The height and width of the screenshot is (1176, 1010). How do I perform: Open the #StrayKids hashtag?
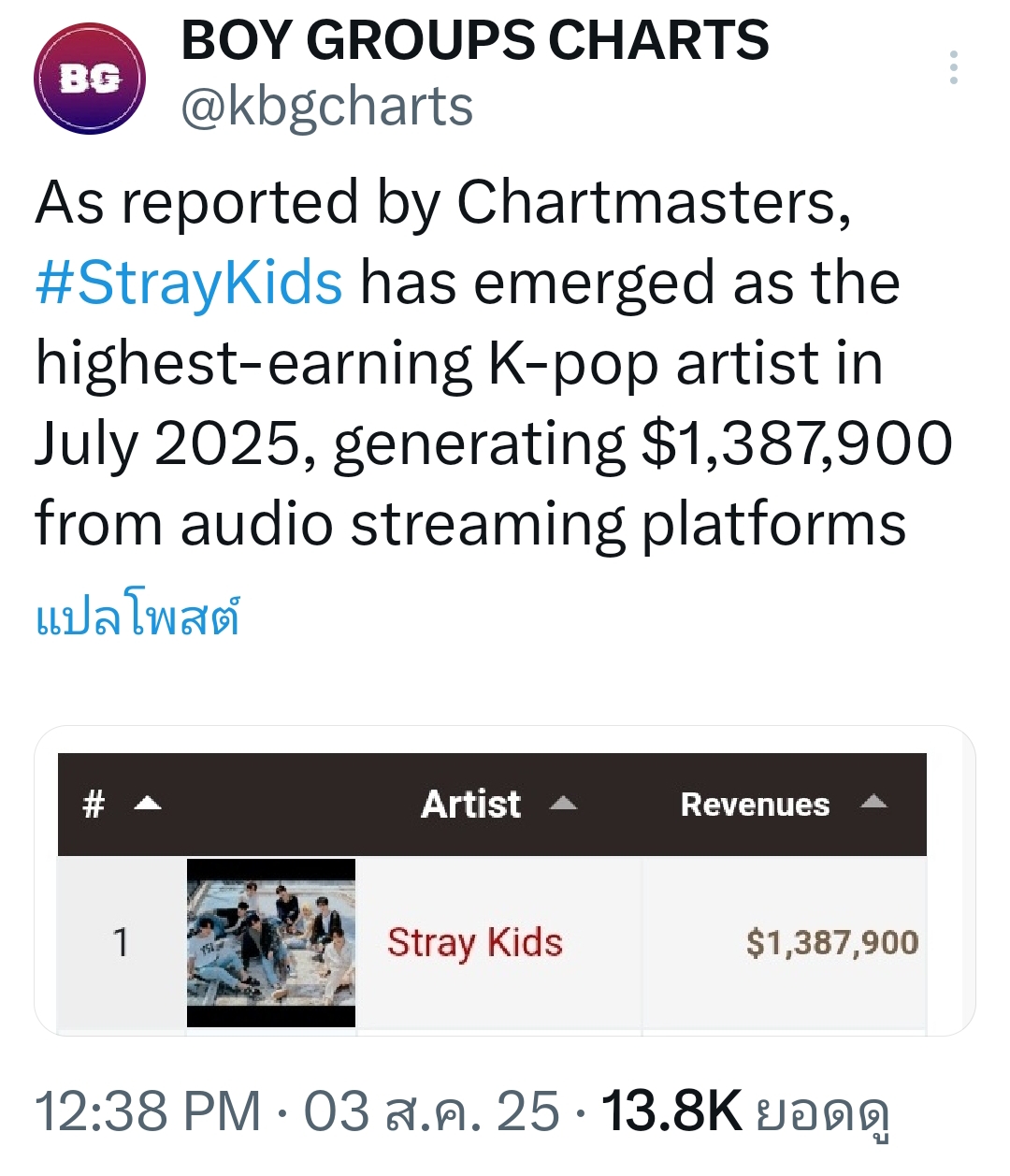pos(189,283)
